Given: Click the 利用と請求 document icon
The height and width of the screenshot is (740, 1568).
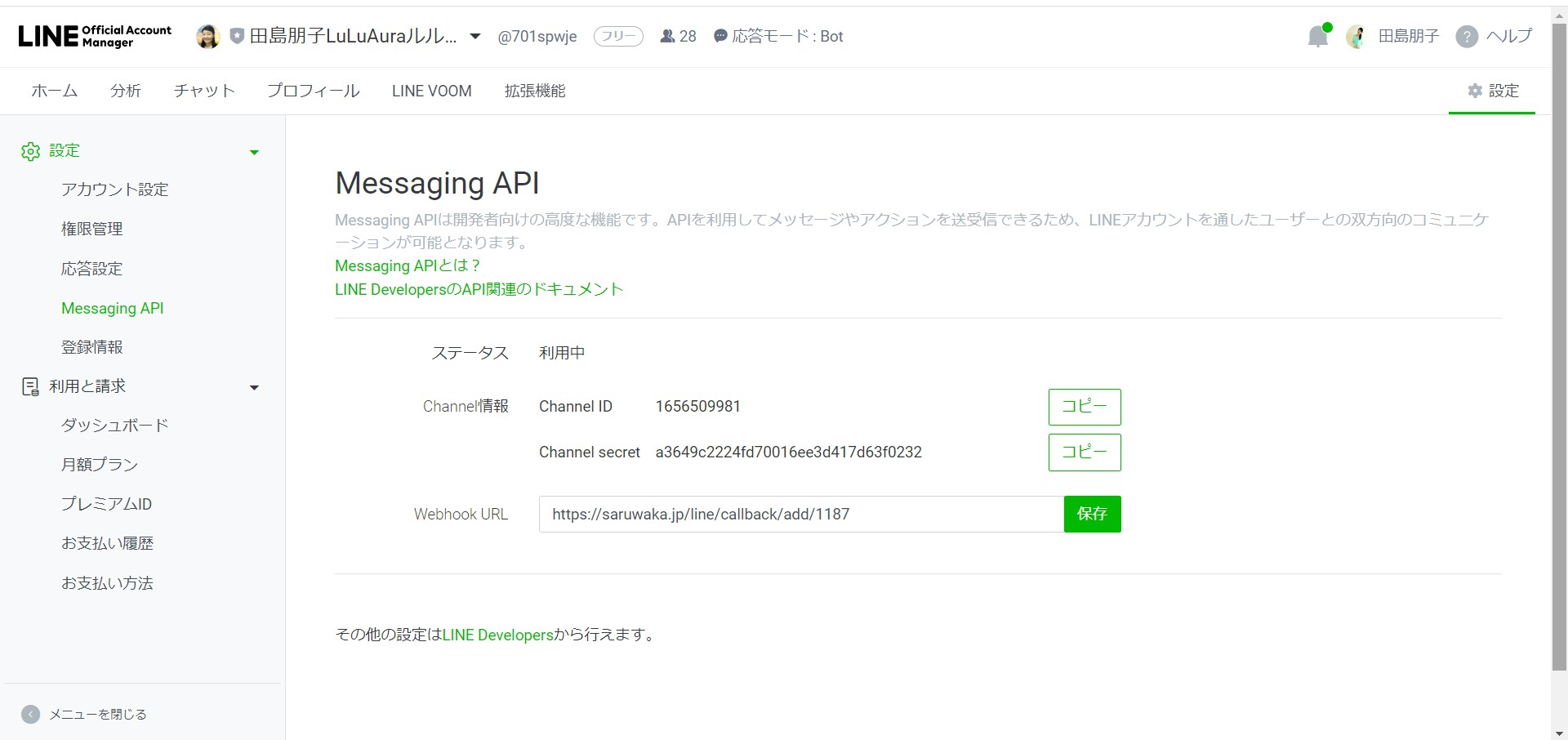Looking at the screenshot, I should [x=30, y=387].
